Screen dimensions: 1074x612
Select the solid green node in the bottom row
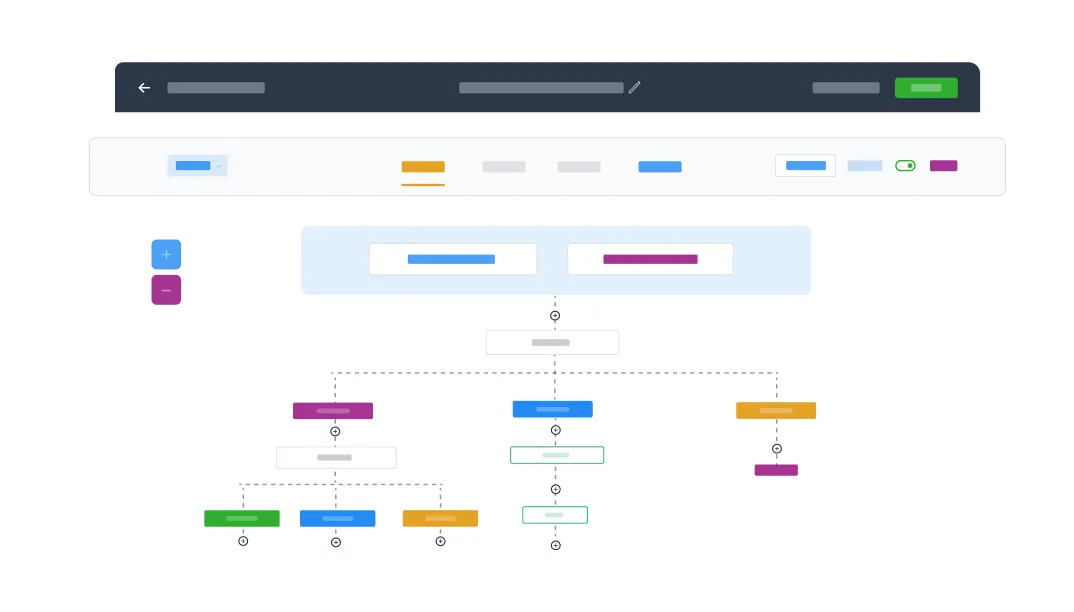pyautogui.click(x=242, y=518)
